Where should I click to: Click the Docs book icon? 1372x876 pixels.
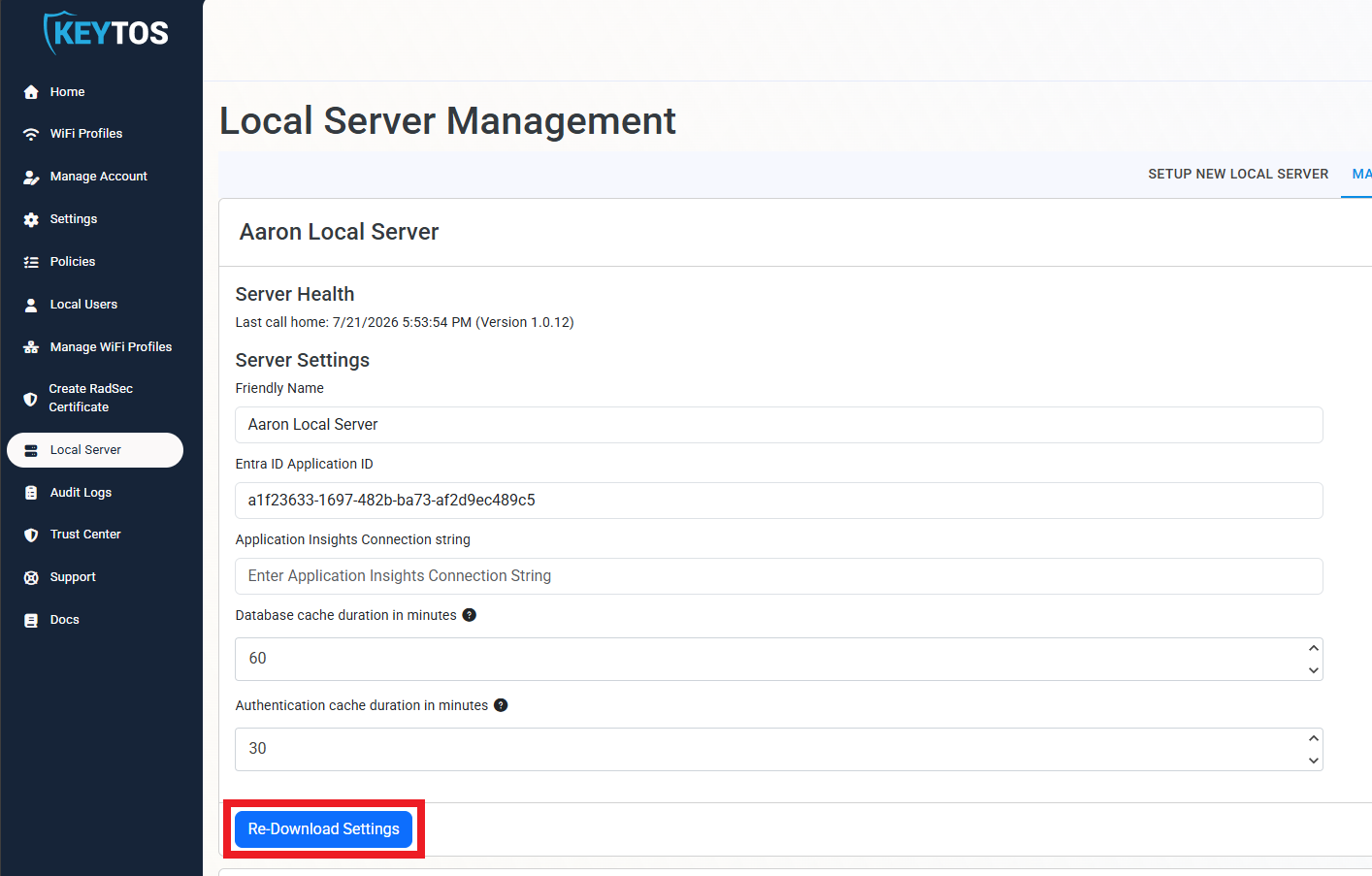[31, 620]
